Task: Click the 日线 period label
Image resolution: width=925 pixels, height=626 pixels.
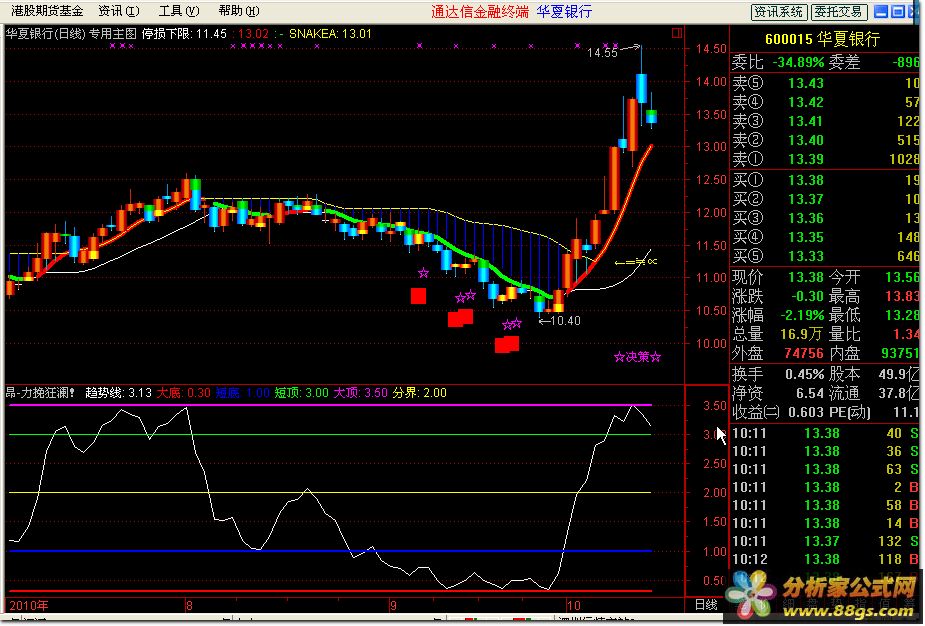Action: click(706, 604)
